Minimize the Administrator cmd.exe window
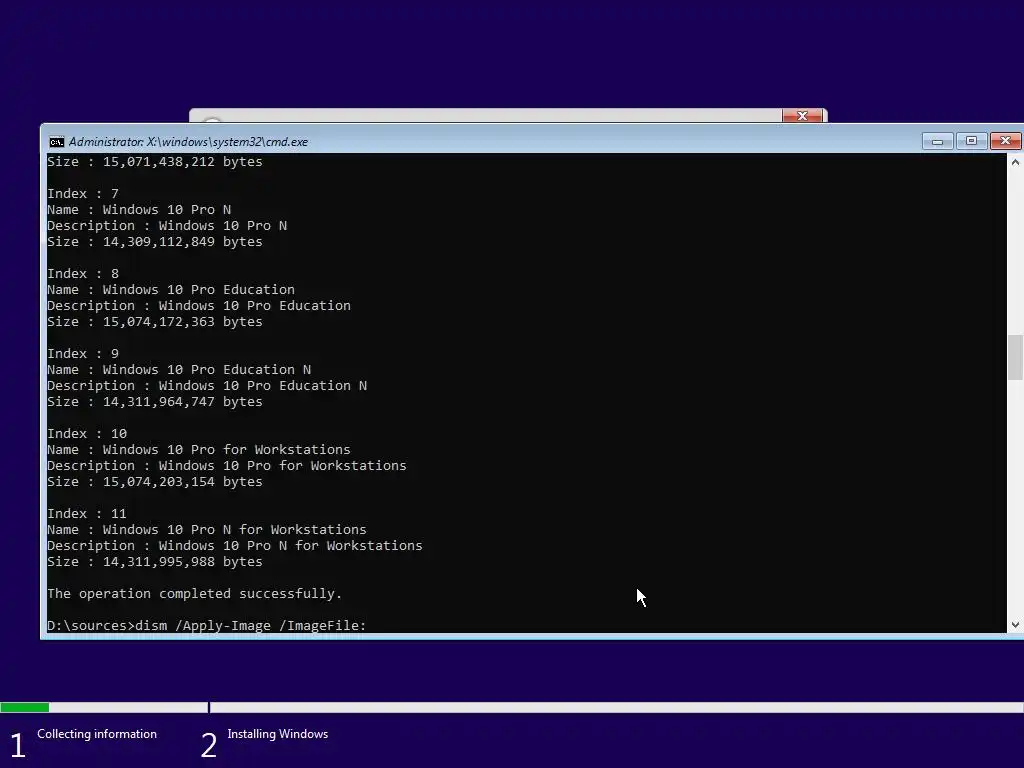Screen dimensions: 1024x768 (938, 141)
